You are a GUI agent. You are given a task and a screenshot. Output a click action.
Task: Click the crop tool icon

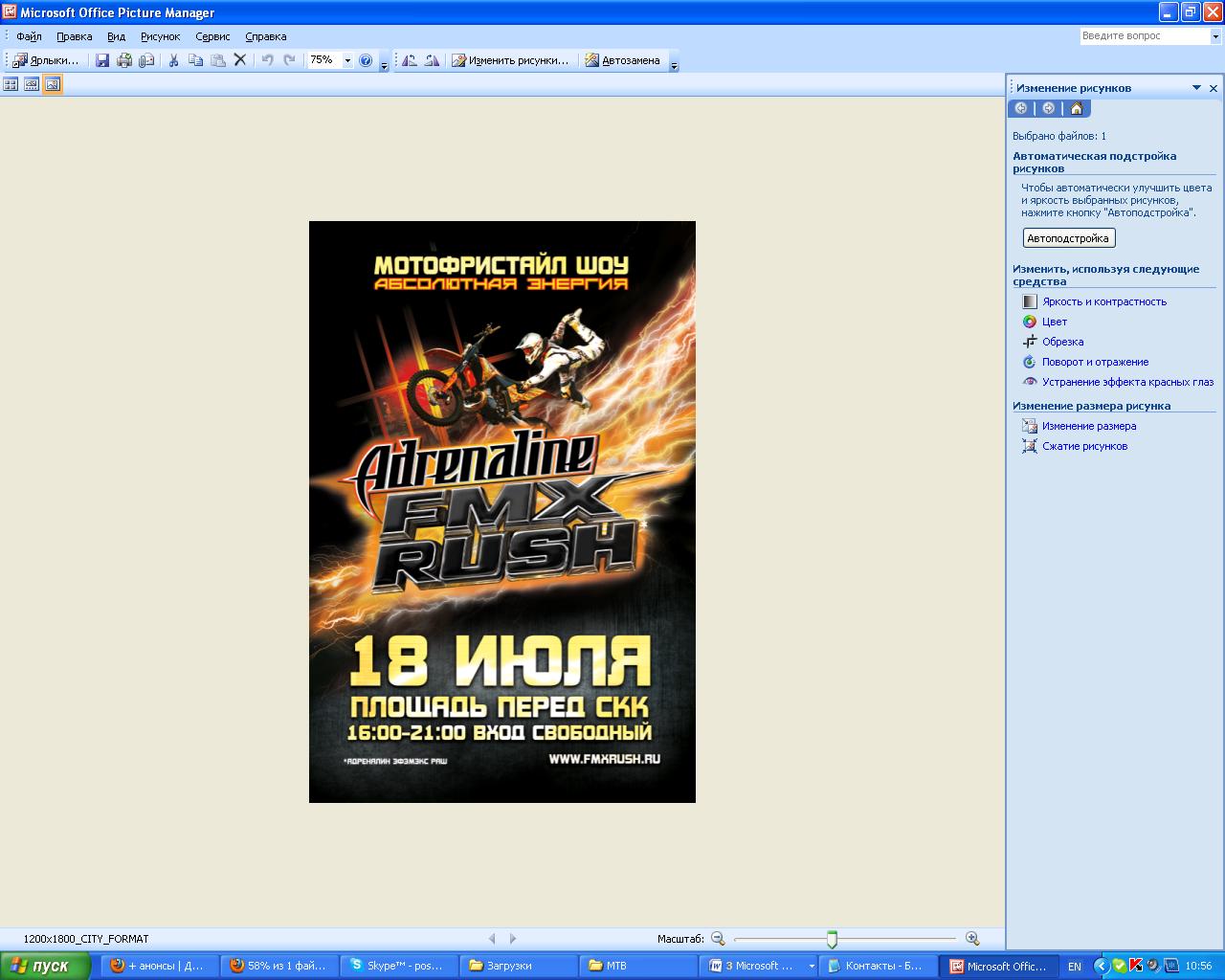(x=1030, y=342)
